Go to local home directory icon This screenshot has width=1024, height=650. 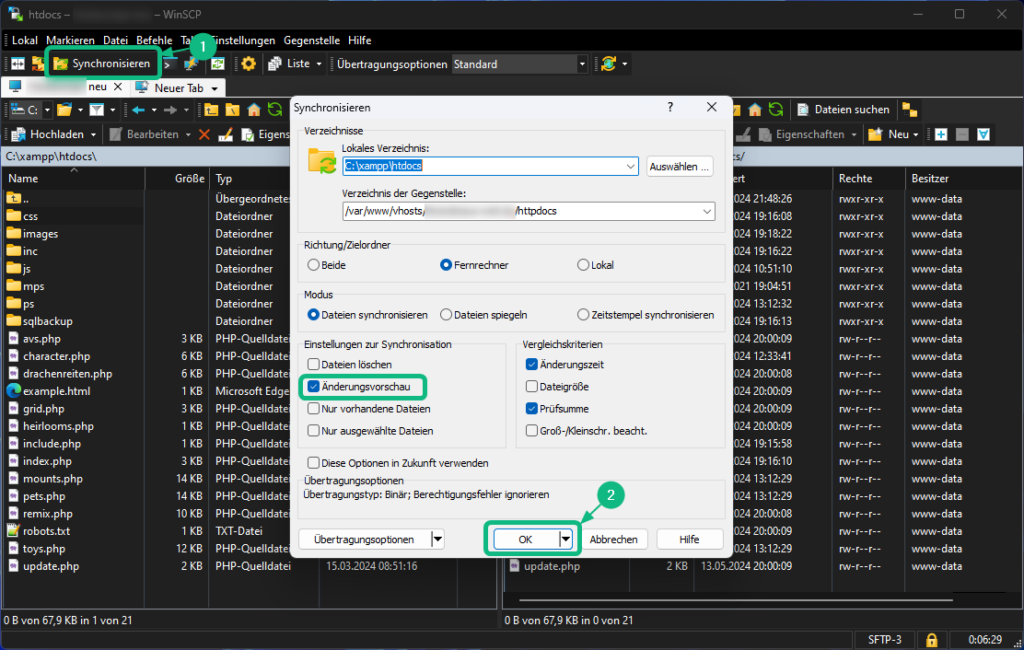(x=254, y=110)
